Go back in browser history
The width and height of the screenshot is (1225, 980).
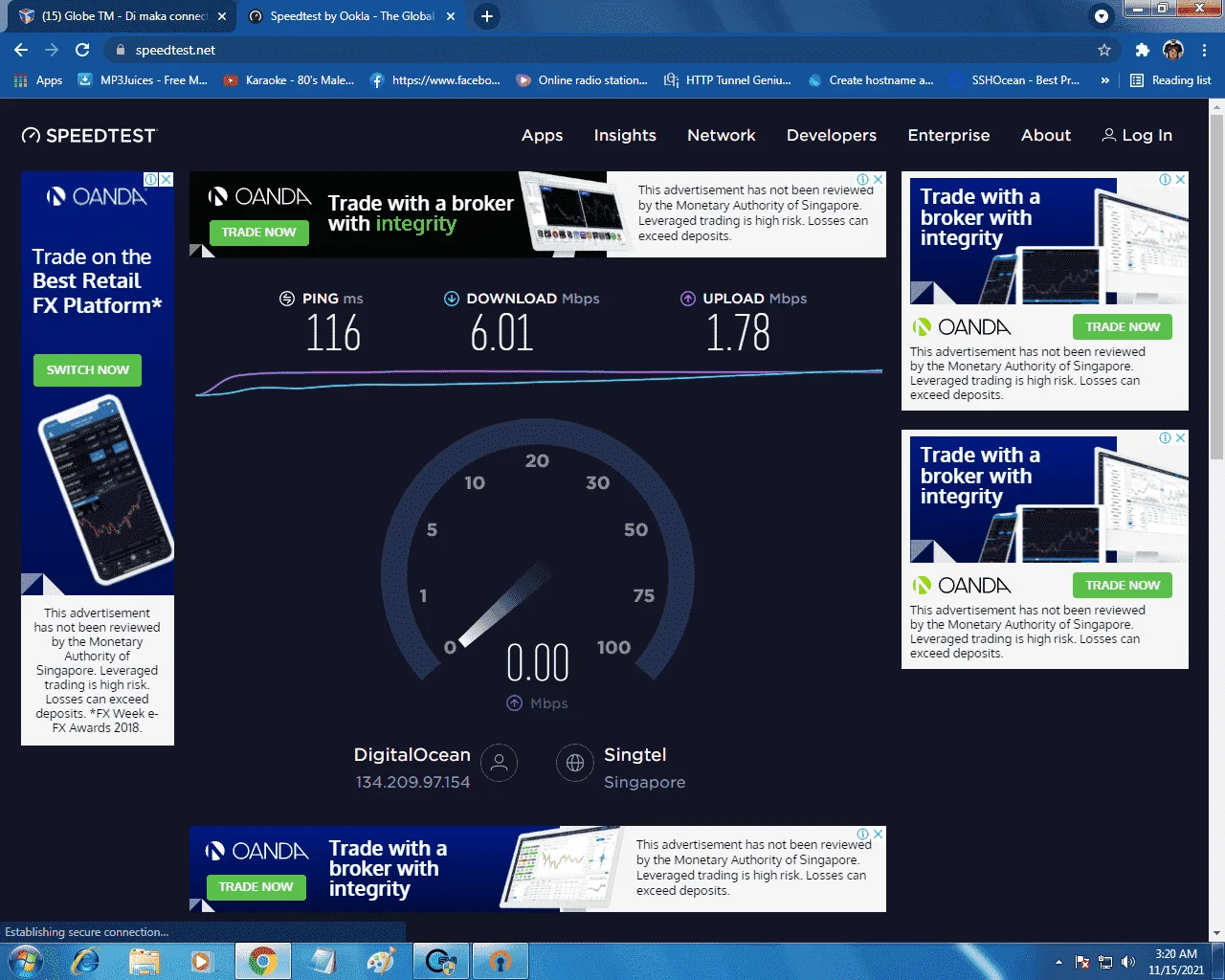(x=21, y=50)
